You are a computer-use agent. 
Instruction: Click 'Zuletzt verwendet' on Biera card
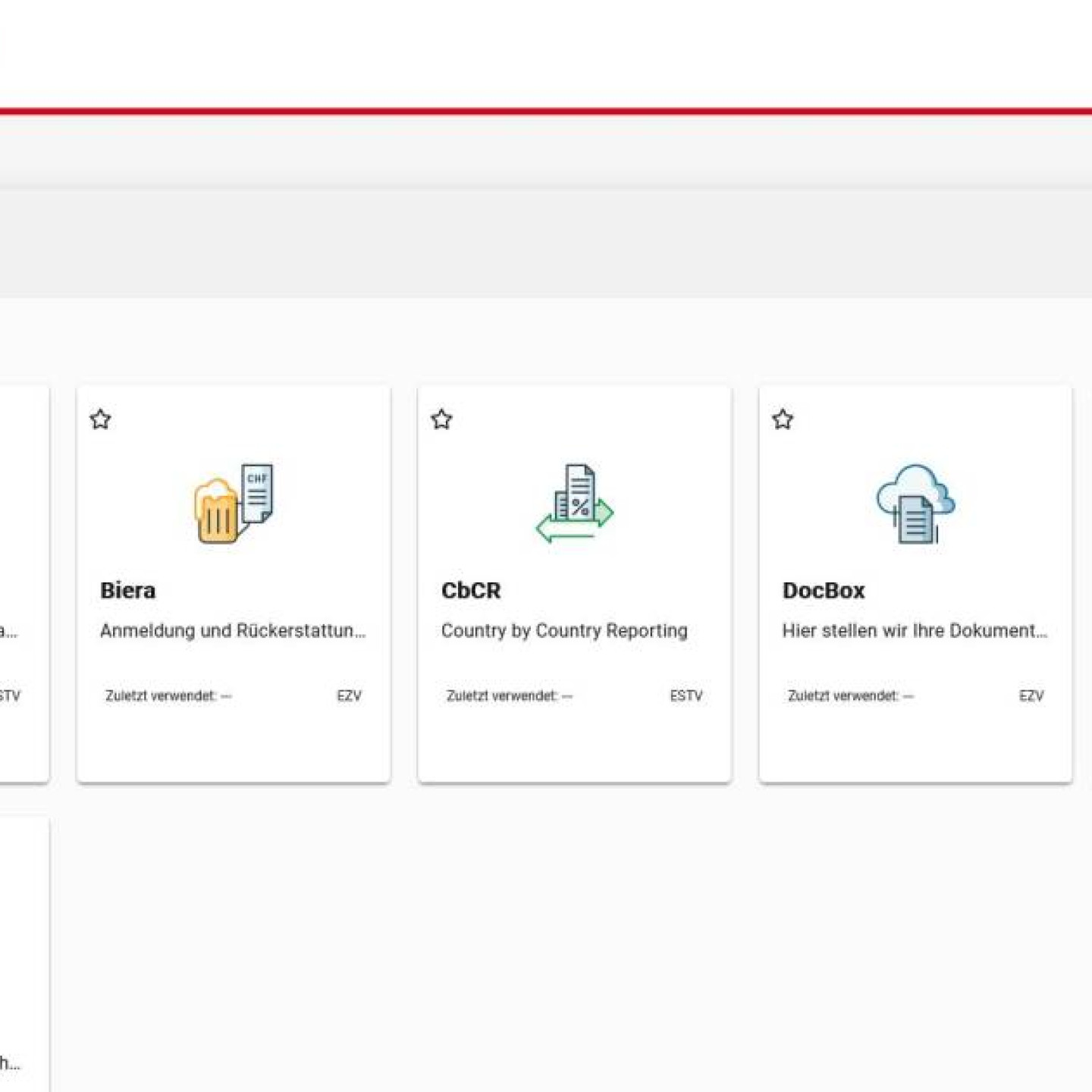(x=168, y=695)
